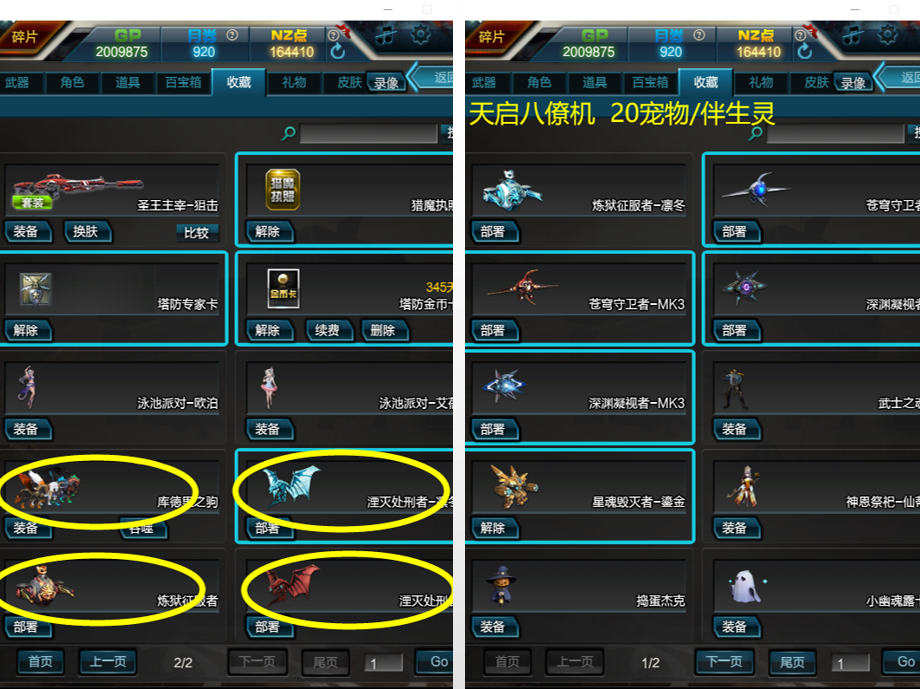Click the 捣蛋杰克 pumpkin wizard icon
Screen dimensions: 920x689
[x=501, y=585]
